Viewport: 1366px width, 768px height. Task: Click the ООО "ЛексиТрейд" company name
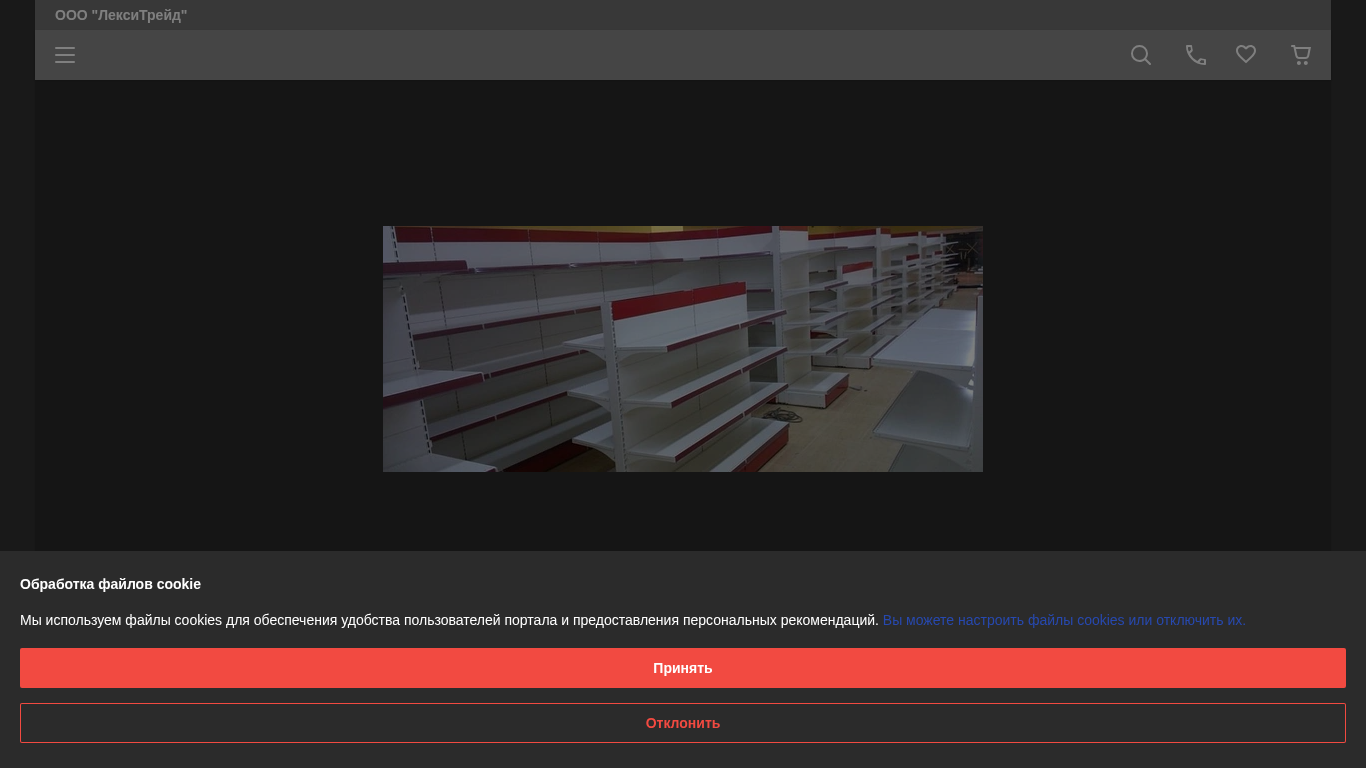point(121,15)
